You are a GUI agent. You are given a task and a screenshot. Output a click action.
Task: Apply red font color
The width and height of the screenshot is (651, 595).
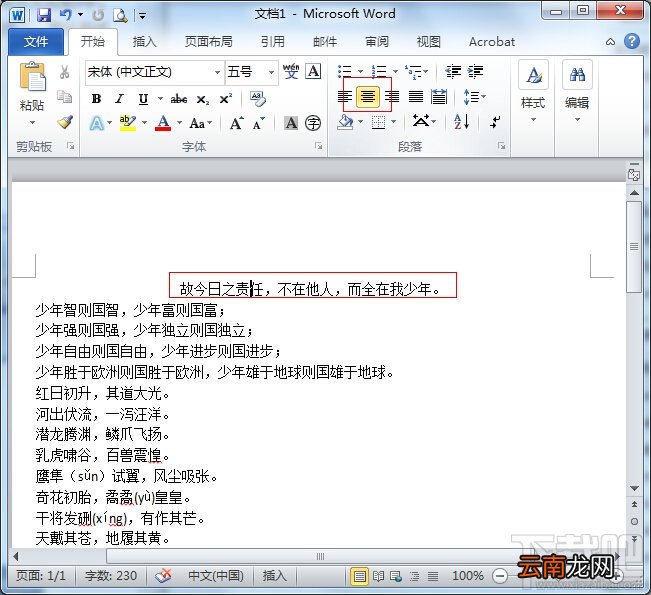[x=163, y=123]
